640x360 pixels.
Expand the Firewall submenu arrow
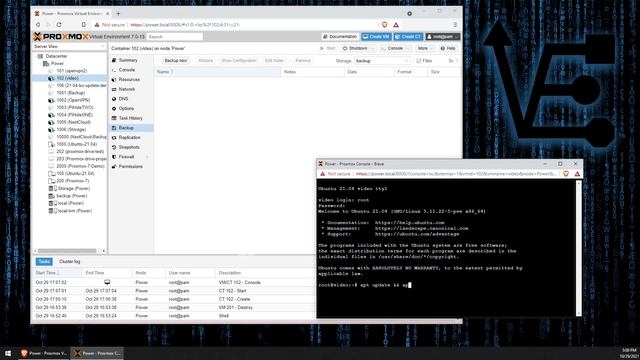147,157
